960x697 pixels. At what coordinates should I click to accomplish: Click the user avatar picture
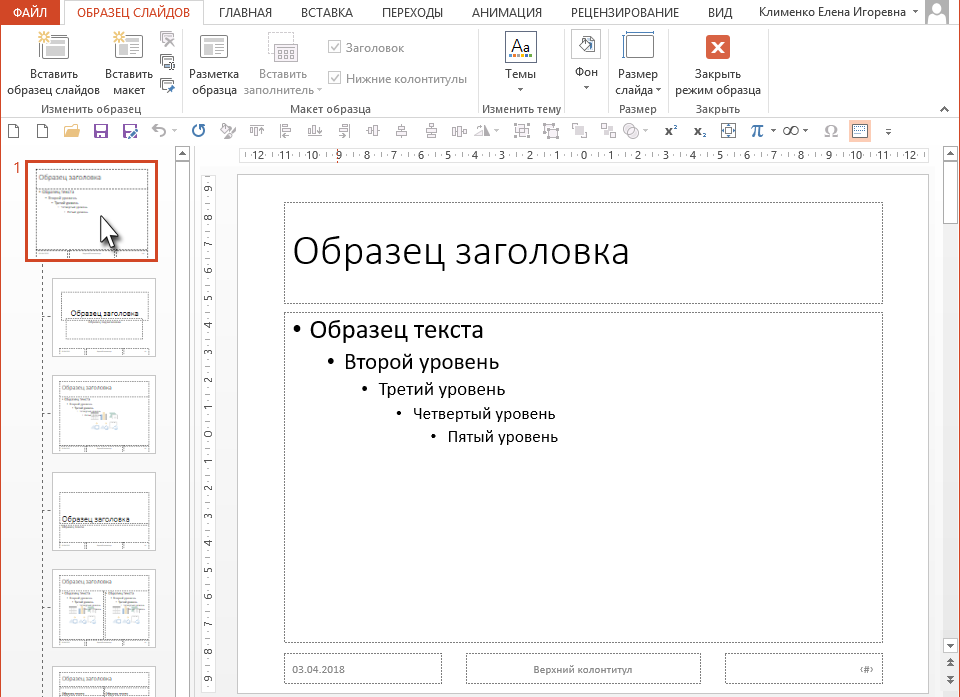point(937,12)
